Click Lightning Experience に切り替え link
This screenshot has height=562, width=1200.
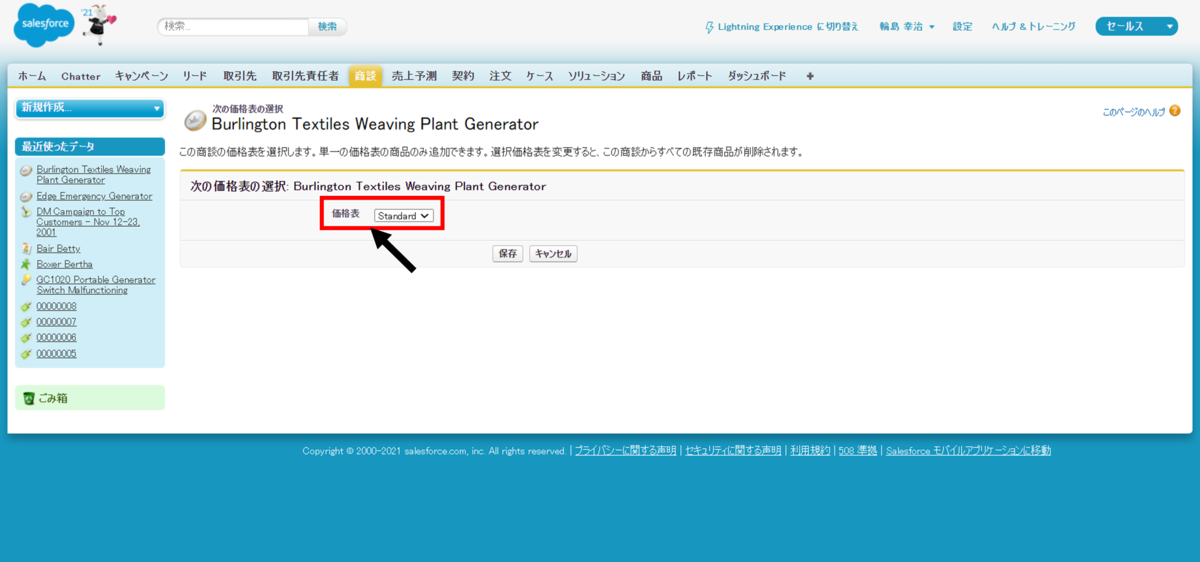coord(788,27)
